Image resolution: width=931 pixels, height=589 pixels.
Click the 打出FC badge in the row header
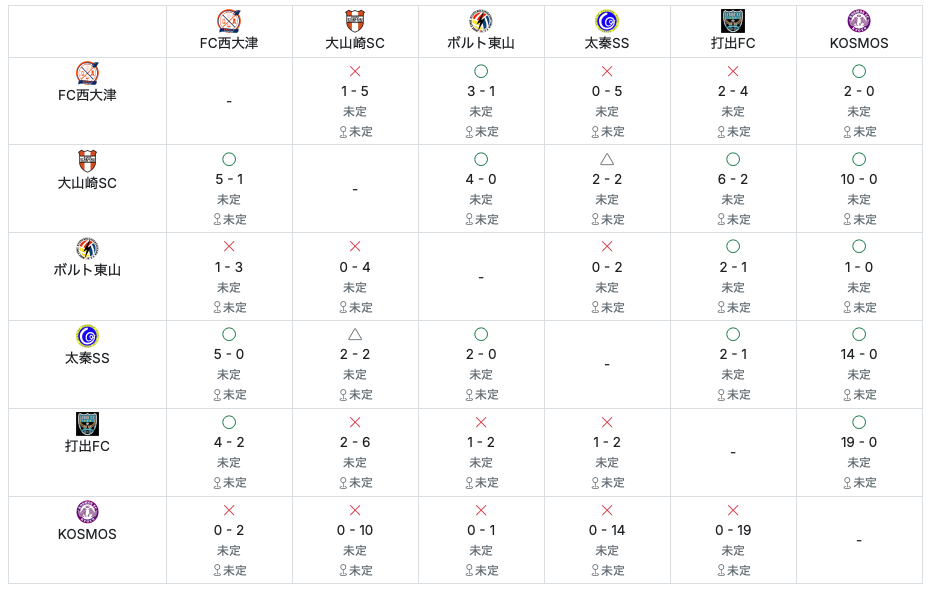[x=87, y=424]
